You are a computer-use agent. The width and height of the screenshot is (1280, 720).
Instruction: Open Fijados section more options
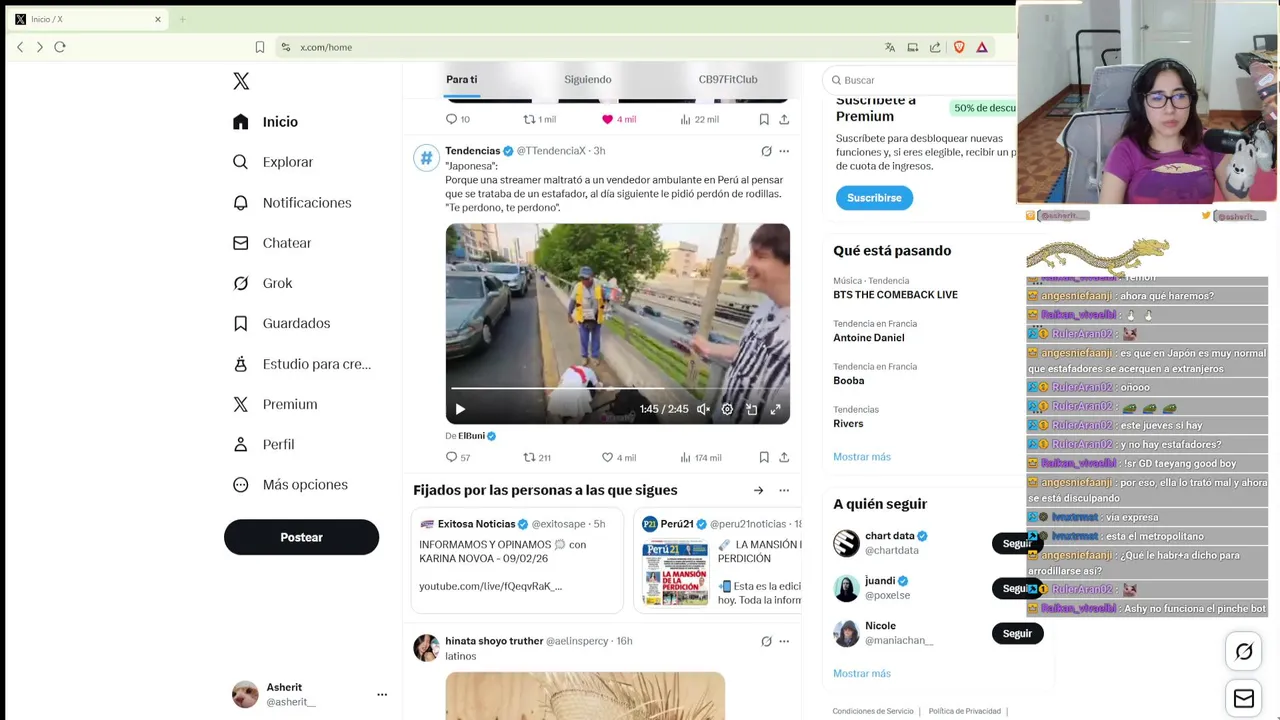pyautogui.click(x=784, y=490)
